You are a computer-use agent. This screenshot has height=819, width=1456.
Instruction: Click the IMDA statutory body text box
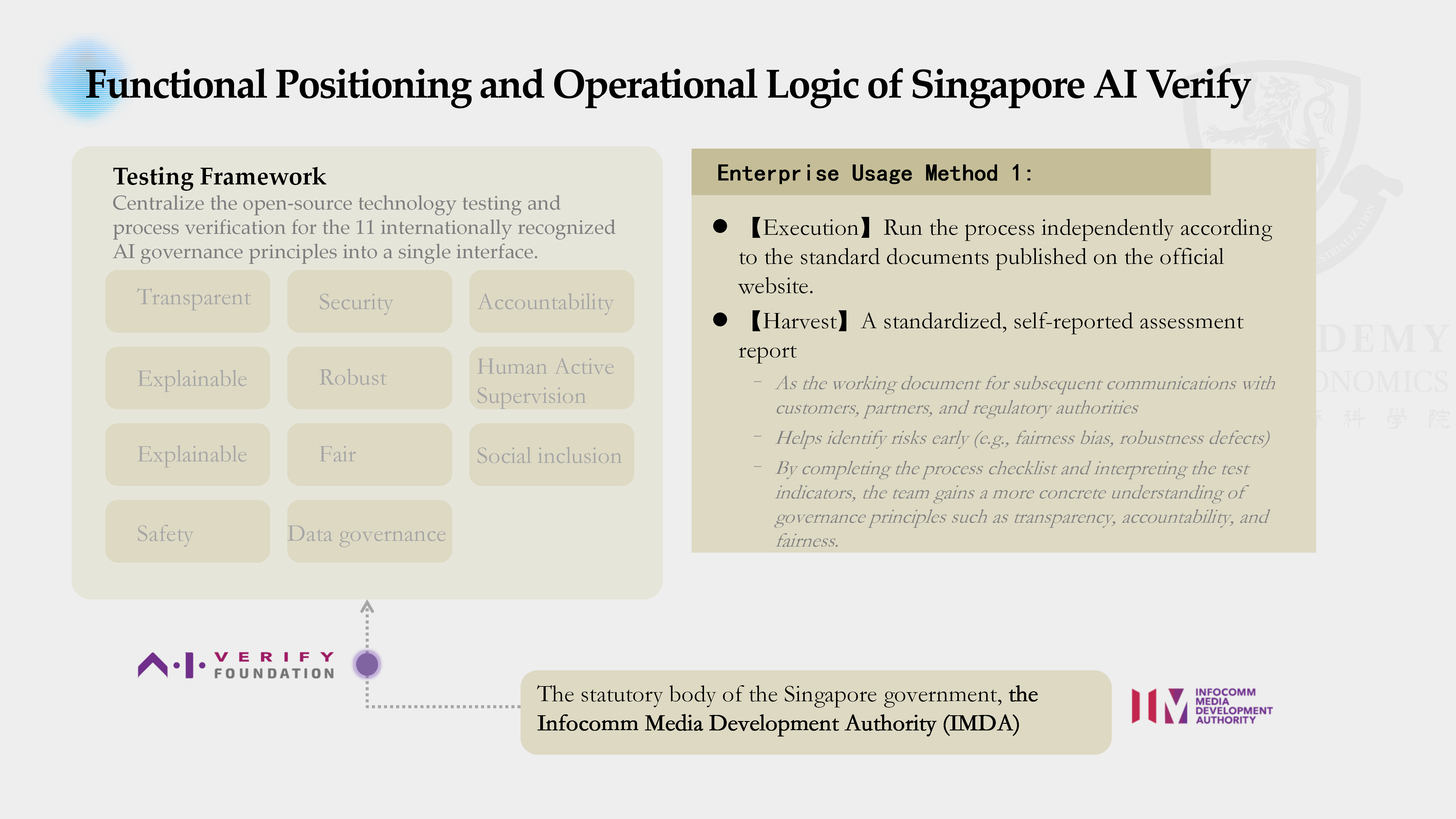tap(815, 712)
